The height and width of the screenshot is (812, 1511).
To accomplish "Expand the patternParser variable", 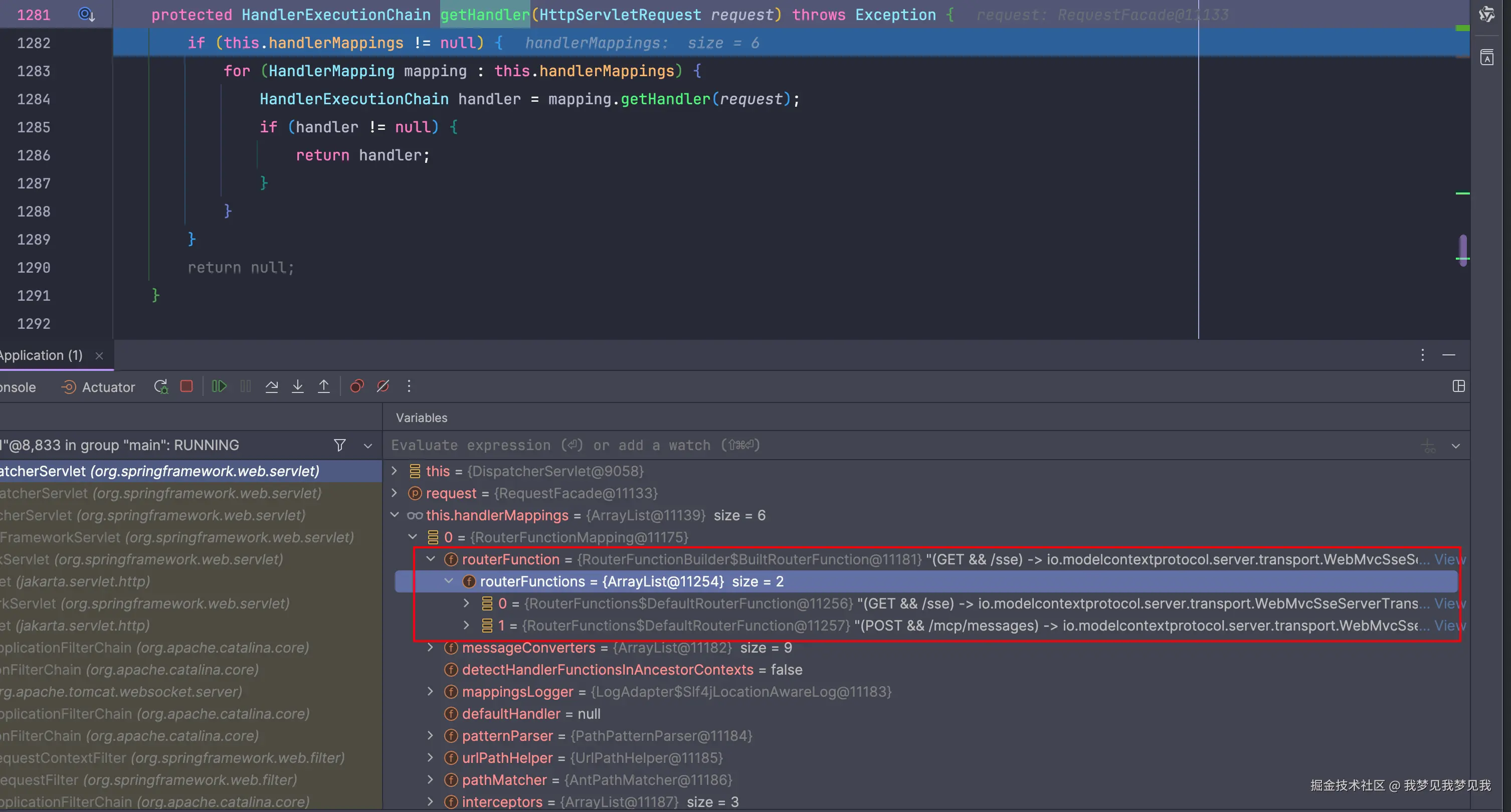I will (x=431, y=736).
